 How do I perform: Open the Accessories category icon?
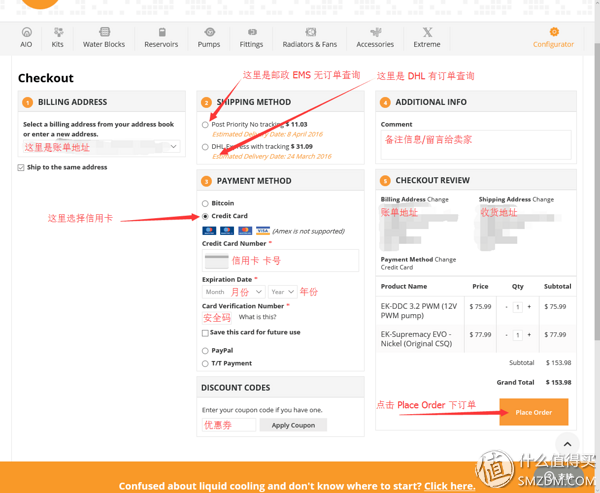[x=376, y=32]
